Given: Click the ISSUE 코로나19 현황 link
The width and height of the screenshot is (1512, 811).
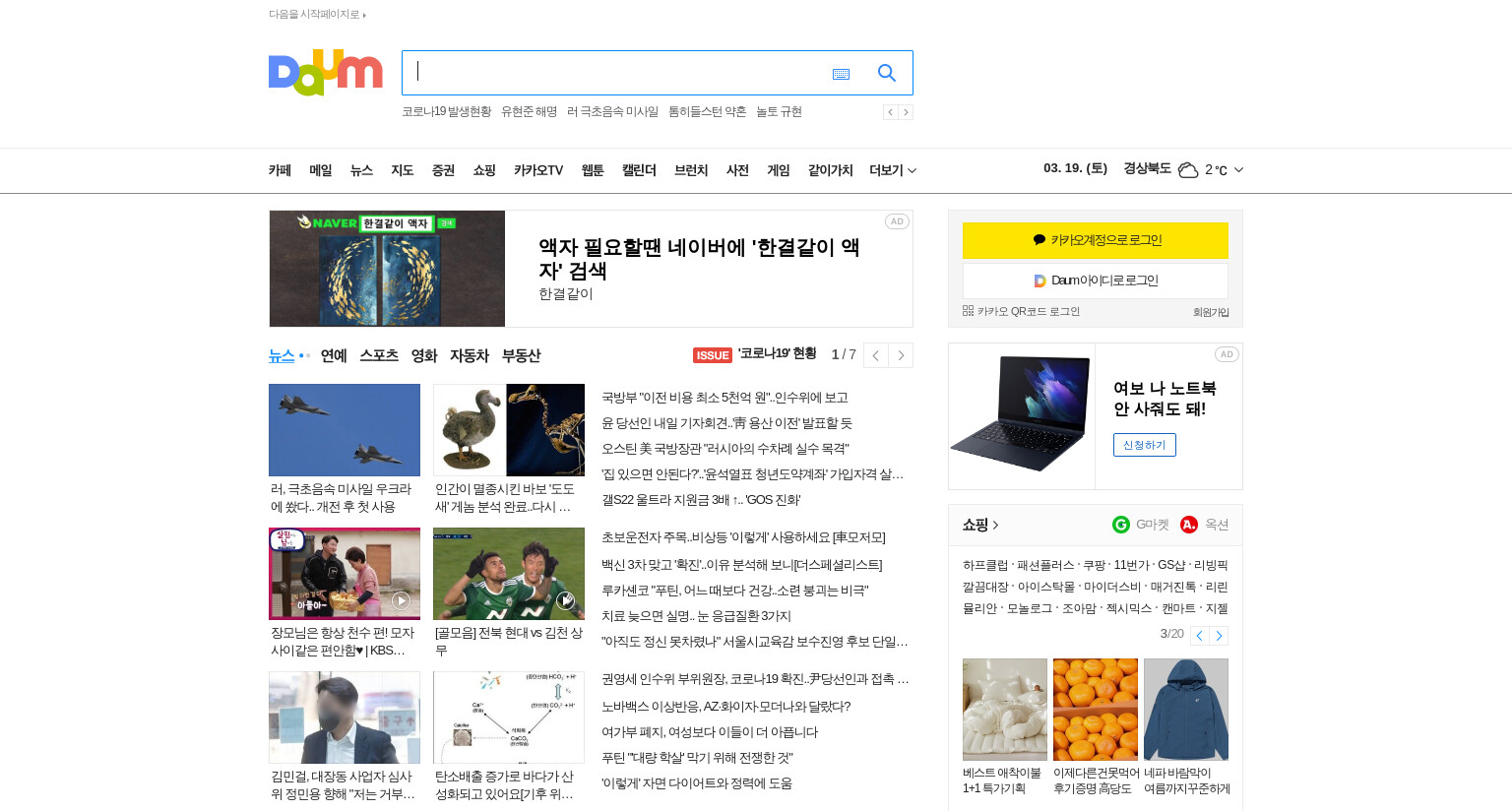Looking at the screenshot, I should point(755,354).
